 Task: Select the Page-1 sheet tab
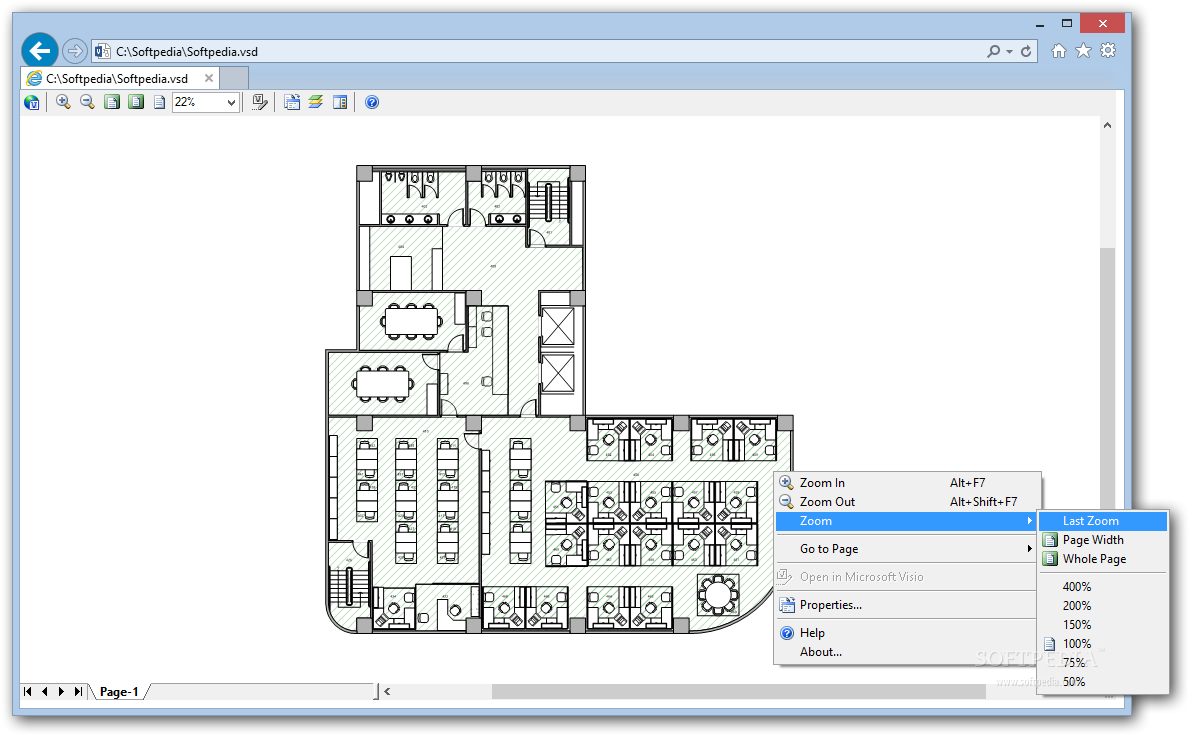119,691
